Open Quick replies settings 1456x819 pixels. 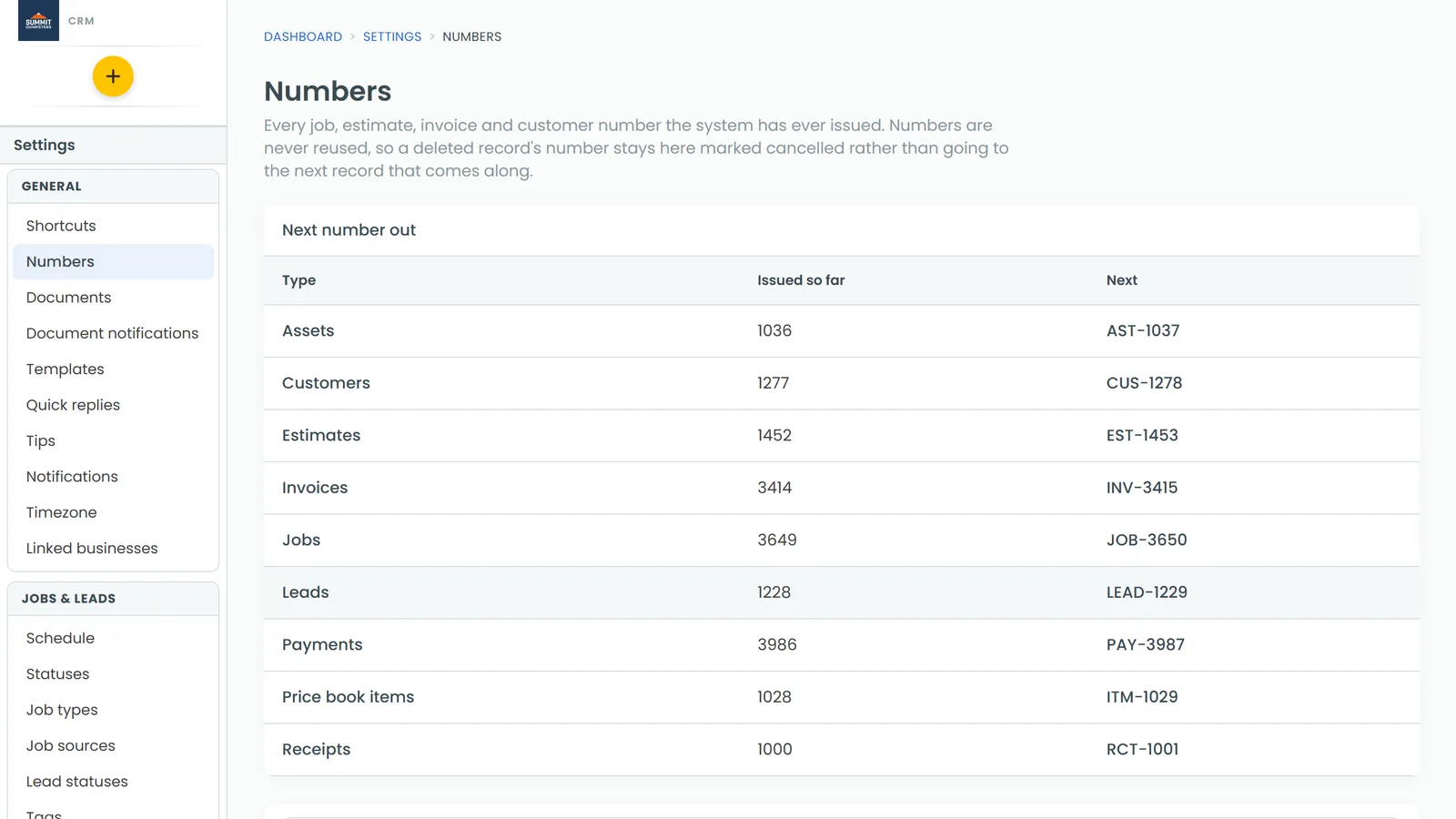[x=113, y=405]
